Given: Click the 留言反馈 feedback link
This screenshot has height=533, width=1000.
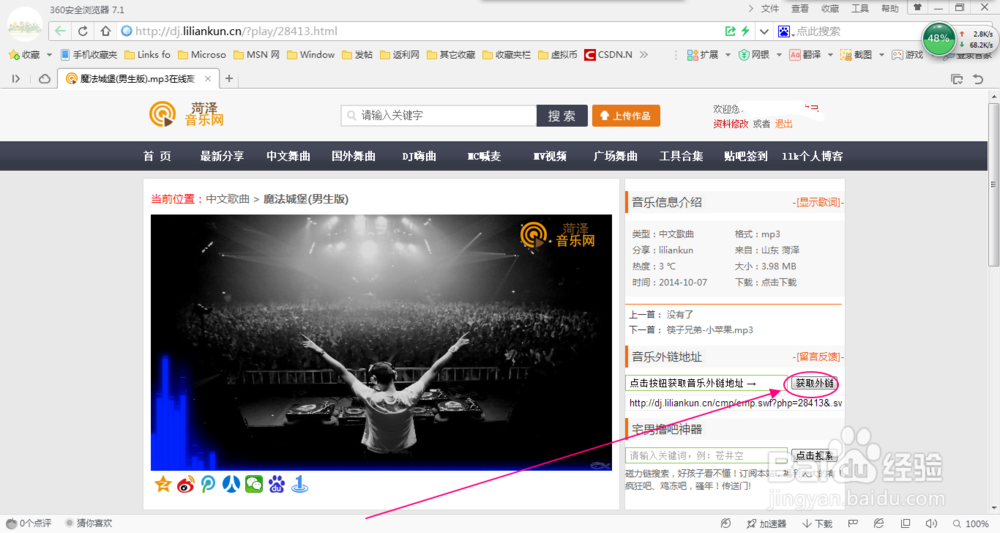Looking at the screenshot, I should (x=818, y=357).
